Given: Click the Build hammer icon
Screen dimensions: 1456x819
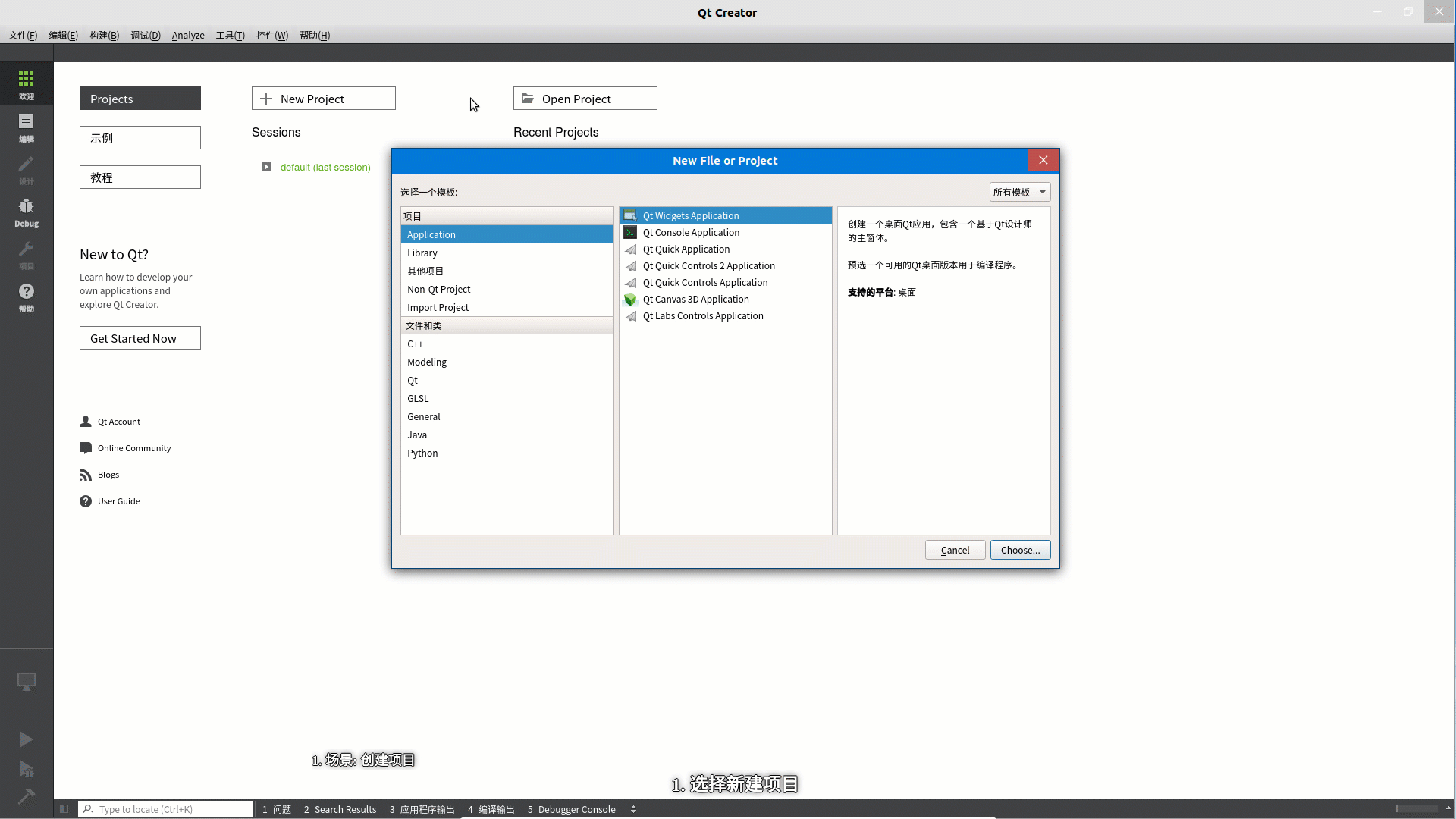Looking at the screenshot, I should click(x=26, y=795).
